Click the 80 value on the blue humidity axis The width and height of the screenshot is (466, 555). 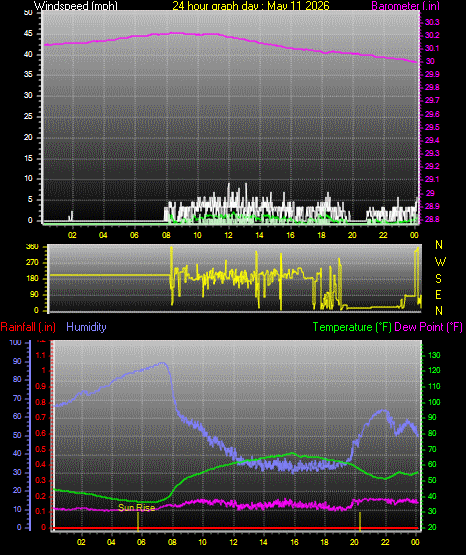(17, 379)
